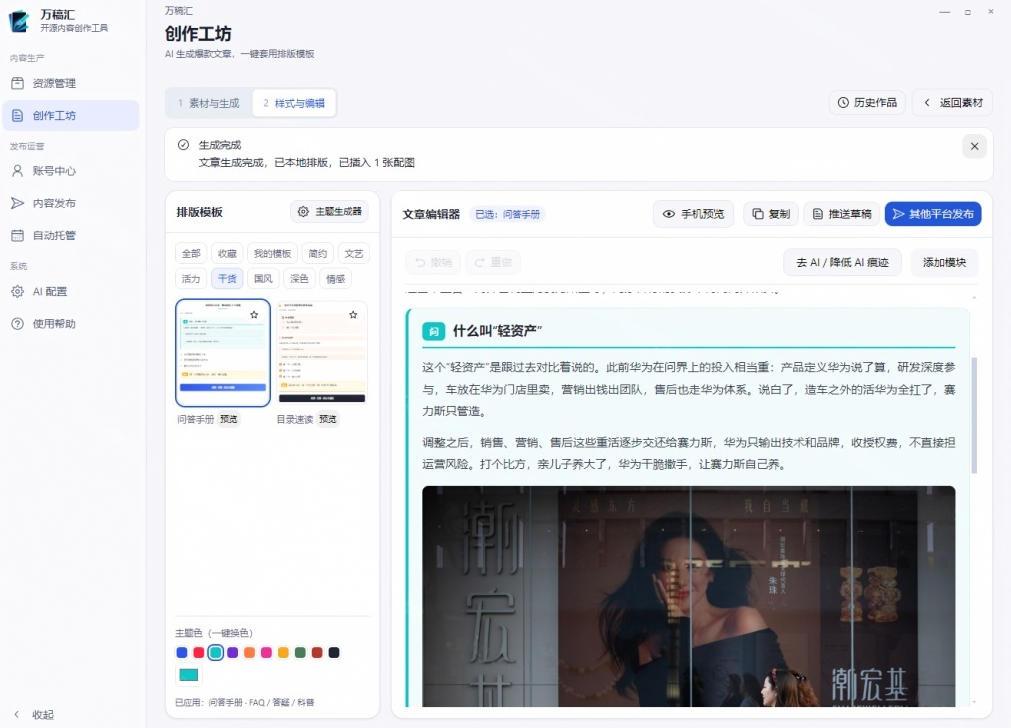Screen dimensions: 1011x728
Task: Filter templates by 收藏
Action: (x=227, y=253)
